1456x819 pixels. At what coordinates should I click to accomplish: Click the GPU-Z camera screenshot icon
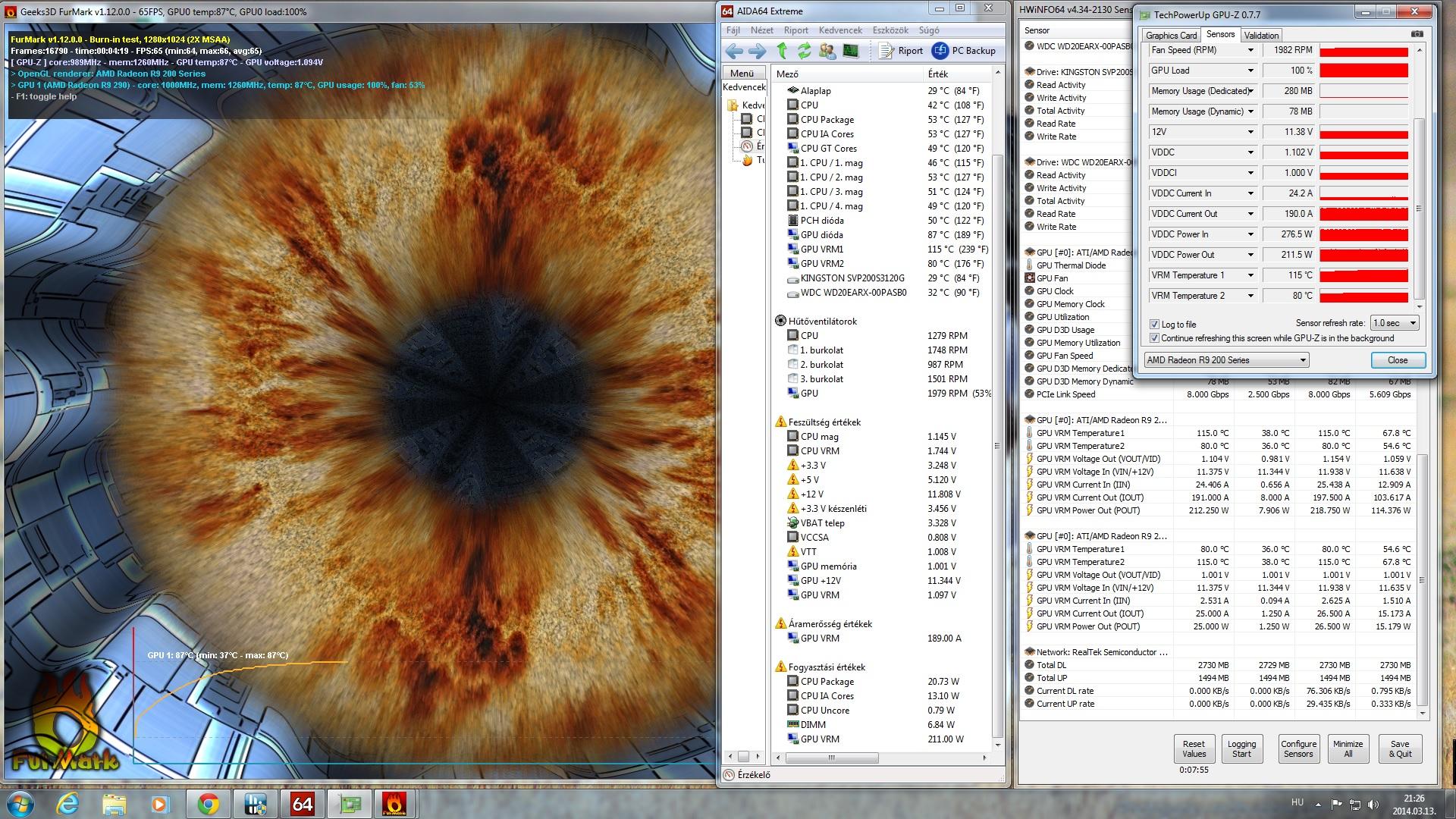[x=1417, y=34]
